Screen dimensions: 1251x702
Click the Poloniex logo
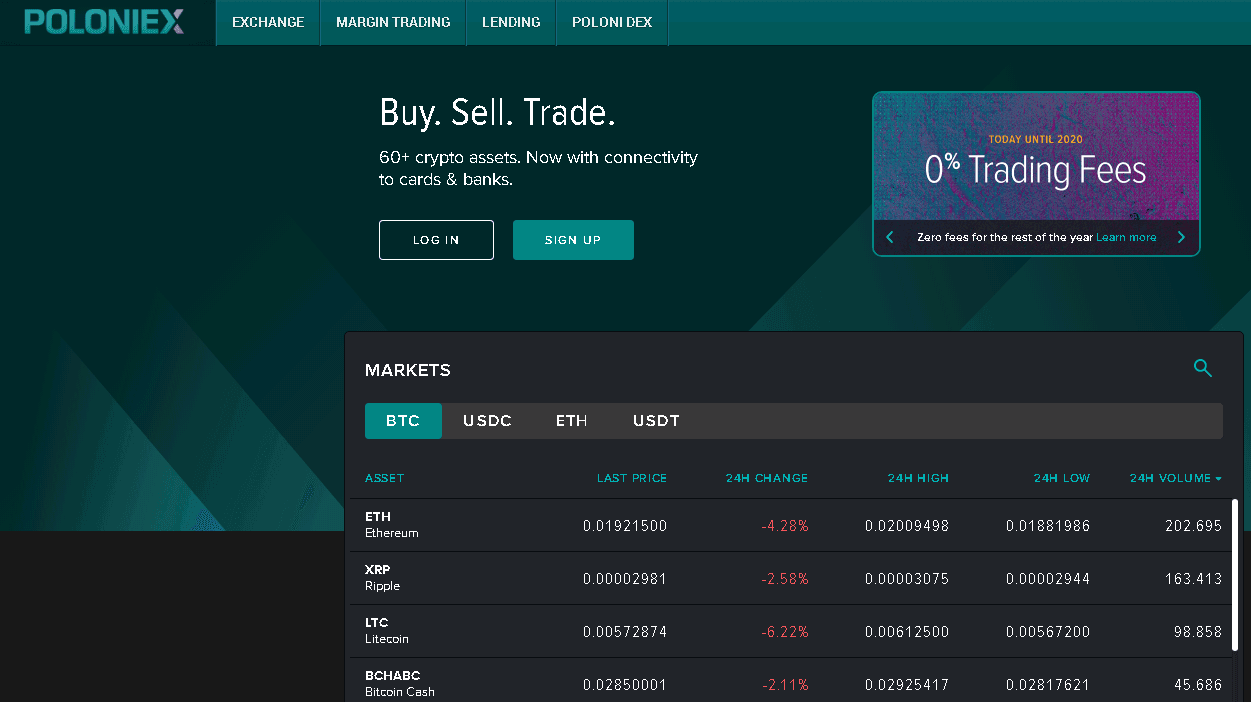point(104,21)
